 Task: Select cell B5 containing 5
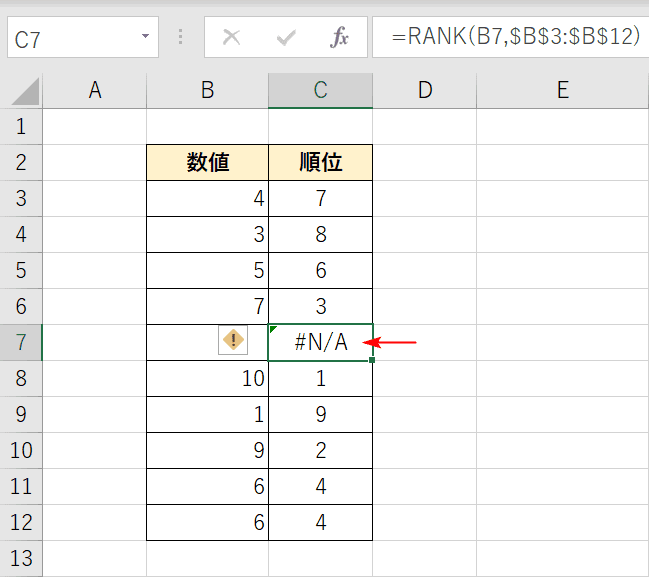pos(207,270)
